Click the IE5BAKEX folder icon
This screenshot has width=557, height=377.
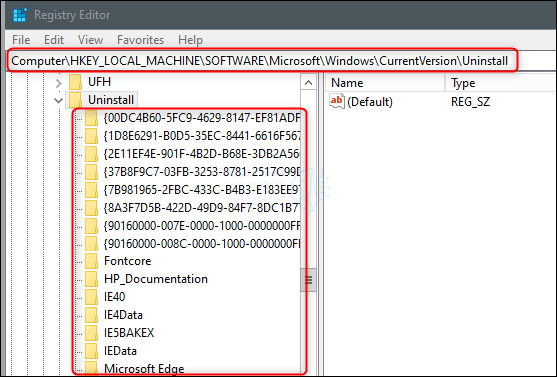point(92,333)
